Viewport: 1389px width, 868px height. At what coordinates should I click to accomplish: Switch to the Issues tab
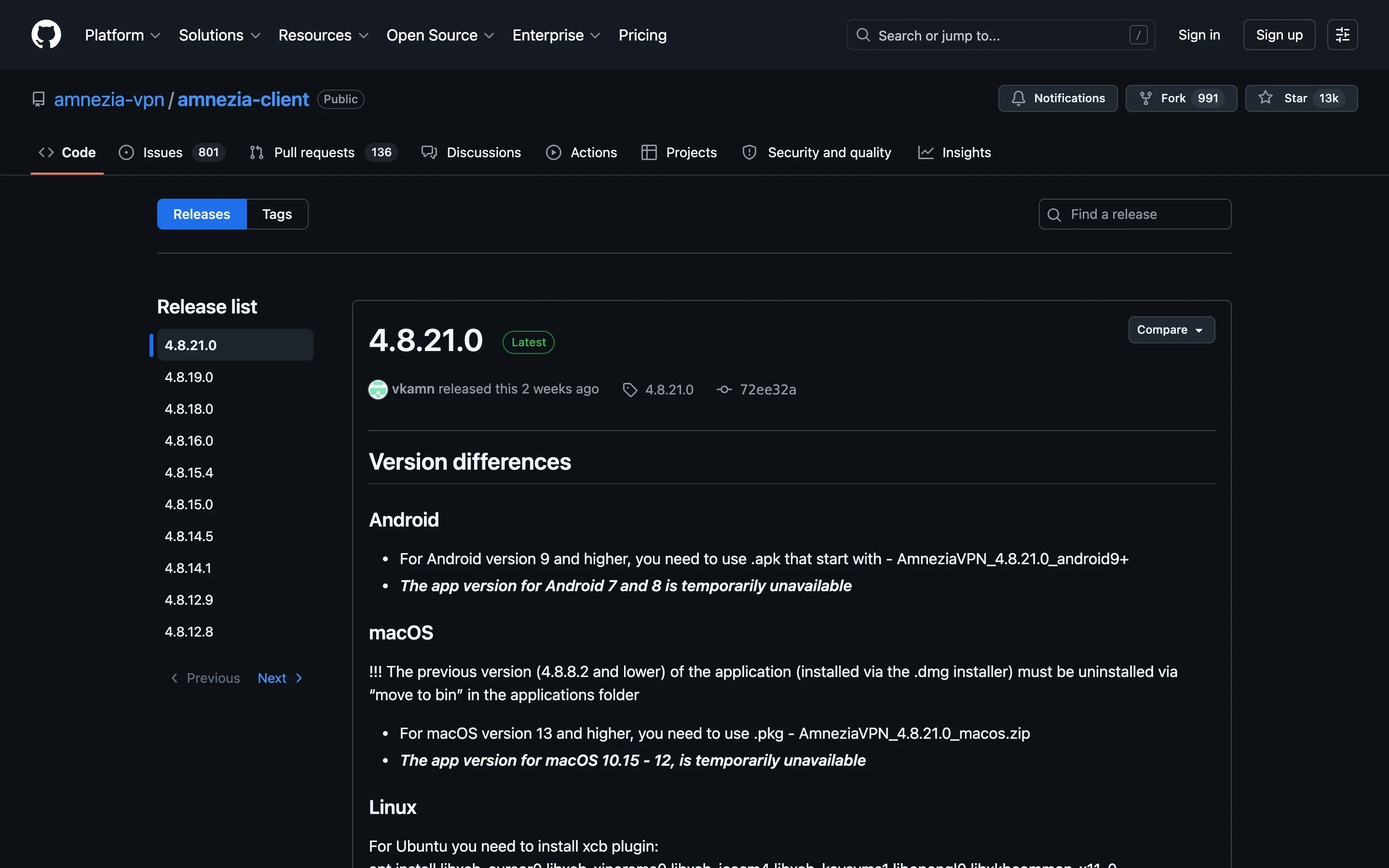[172, 152]
